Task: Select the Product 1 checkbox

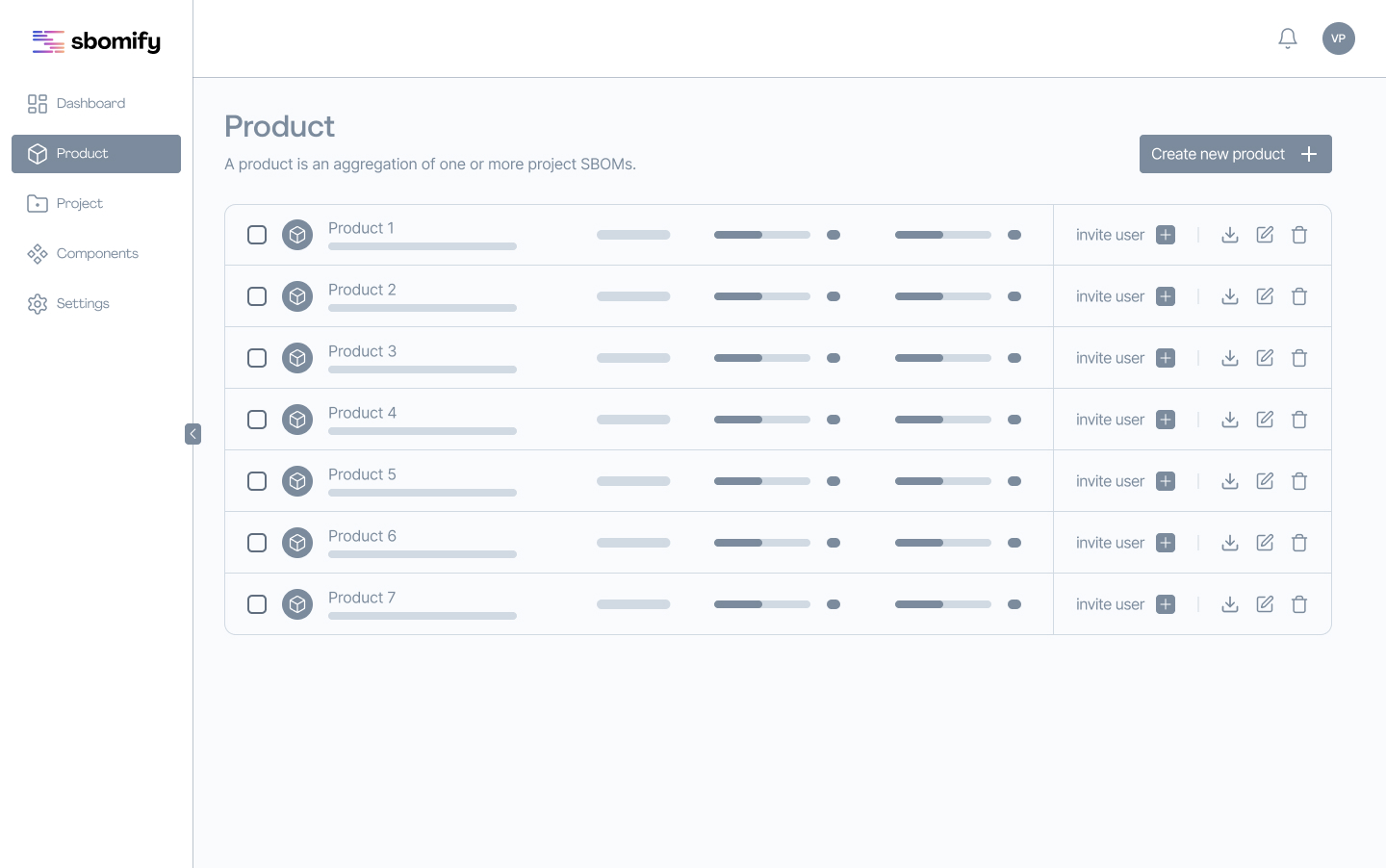Action: (x=257, y=235)
